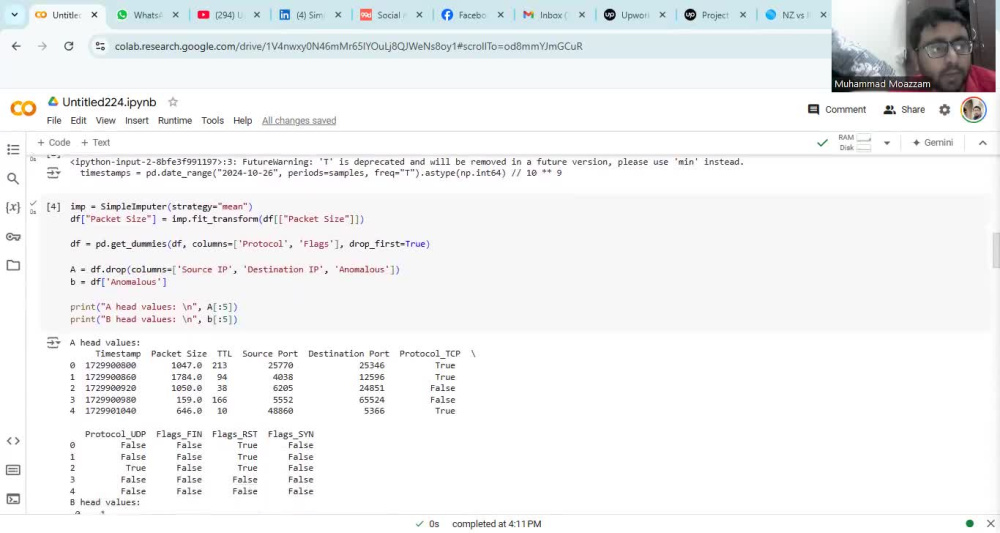
Task: Open the notebook settings gear icon
Action: pyautogui.click(x=945, y=110)
